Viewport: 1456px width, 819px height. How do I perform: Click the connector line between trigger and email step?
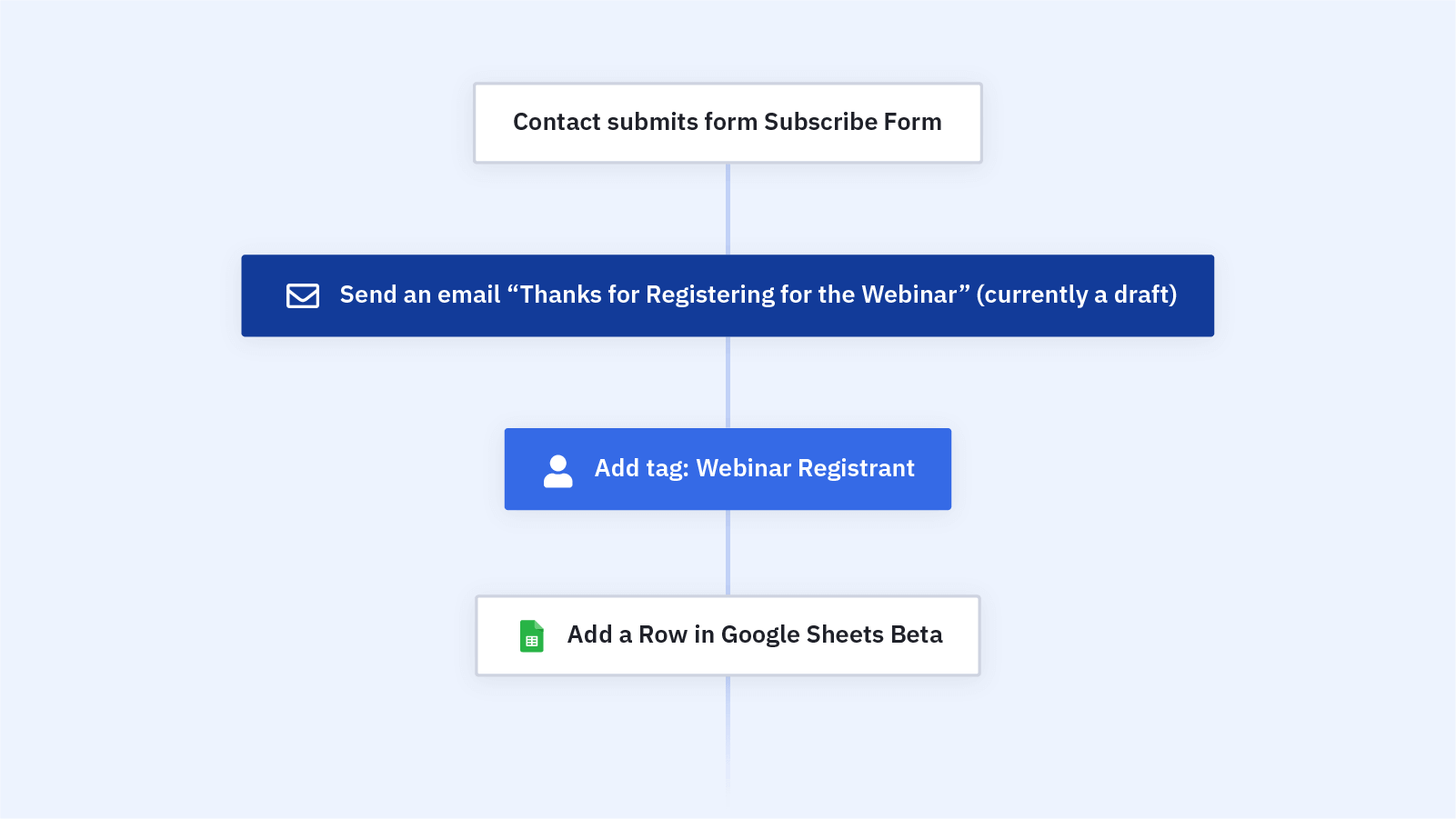coord(728,209)
